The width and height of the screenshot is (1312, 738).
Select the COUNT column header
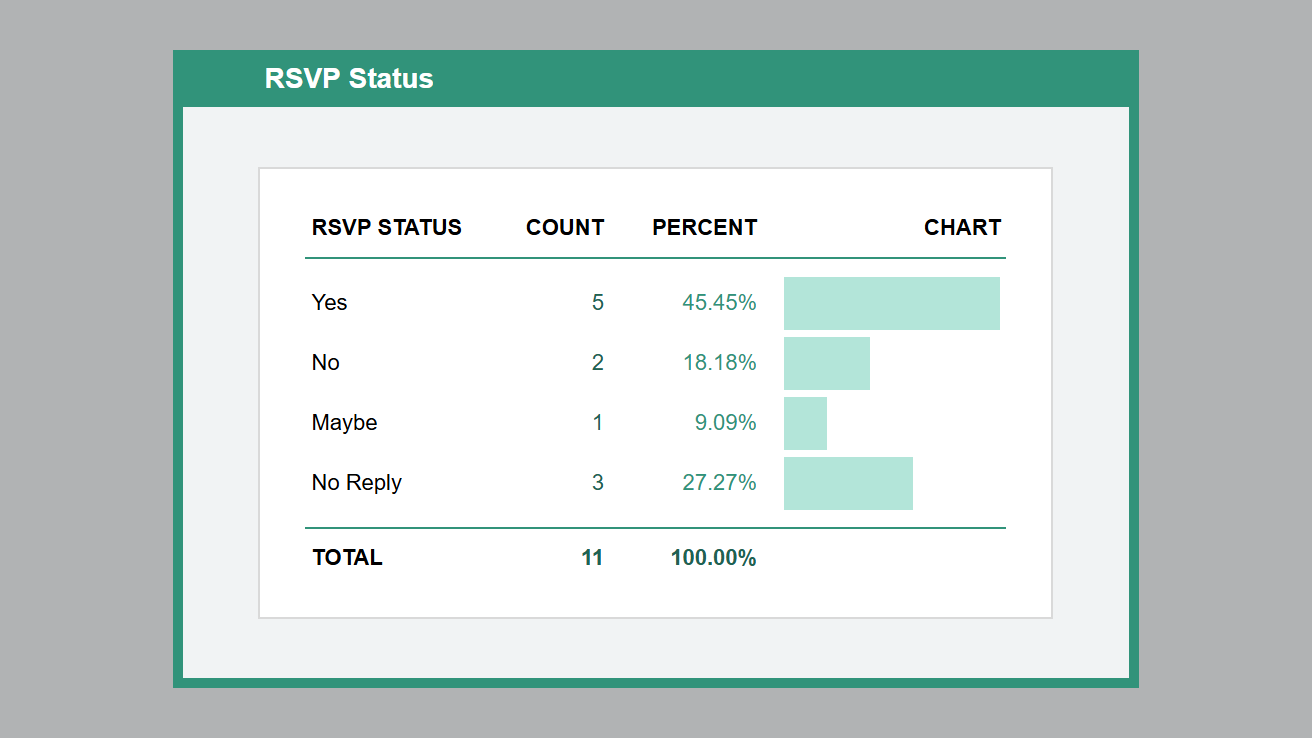[564, 227]
